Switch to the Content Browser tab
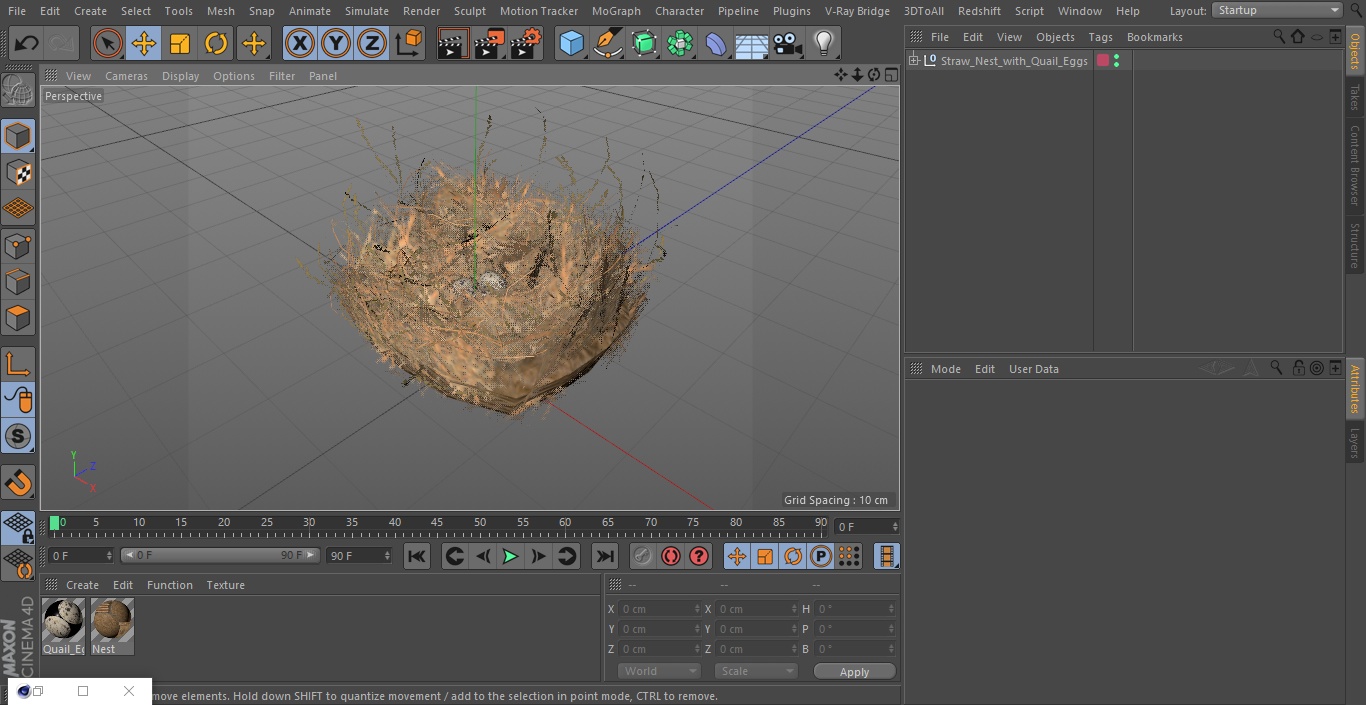 pos(1355,165)
